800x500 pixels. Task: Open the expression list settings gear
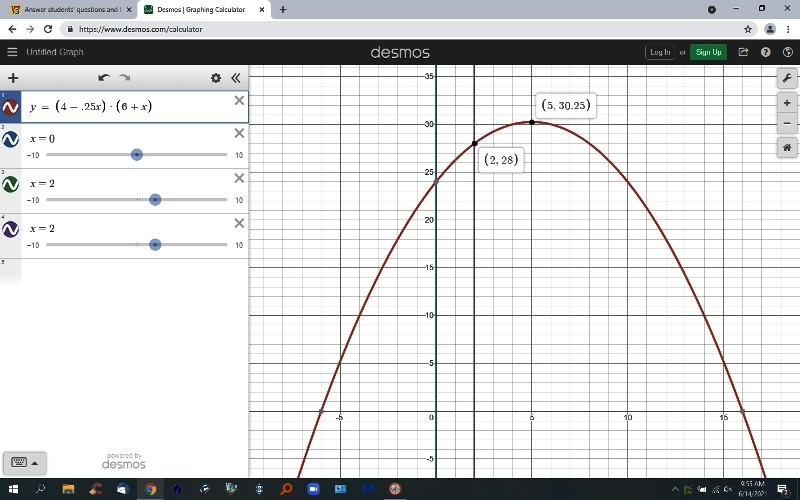tap(216, 78)
